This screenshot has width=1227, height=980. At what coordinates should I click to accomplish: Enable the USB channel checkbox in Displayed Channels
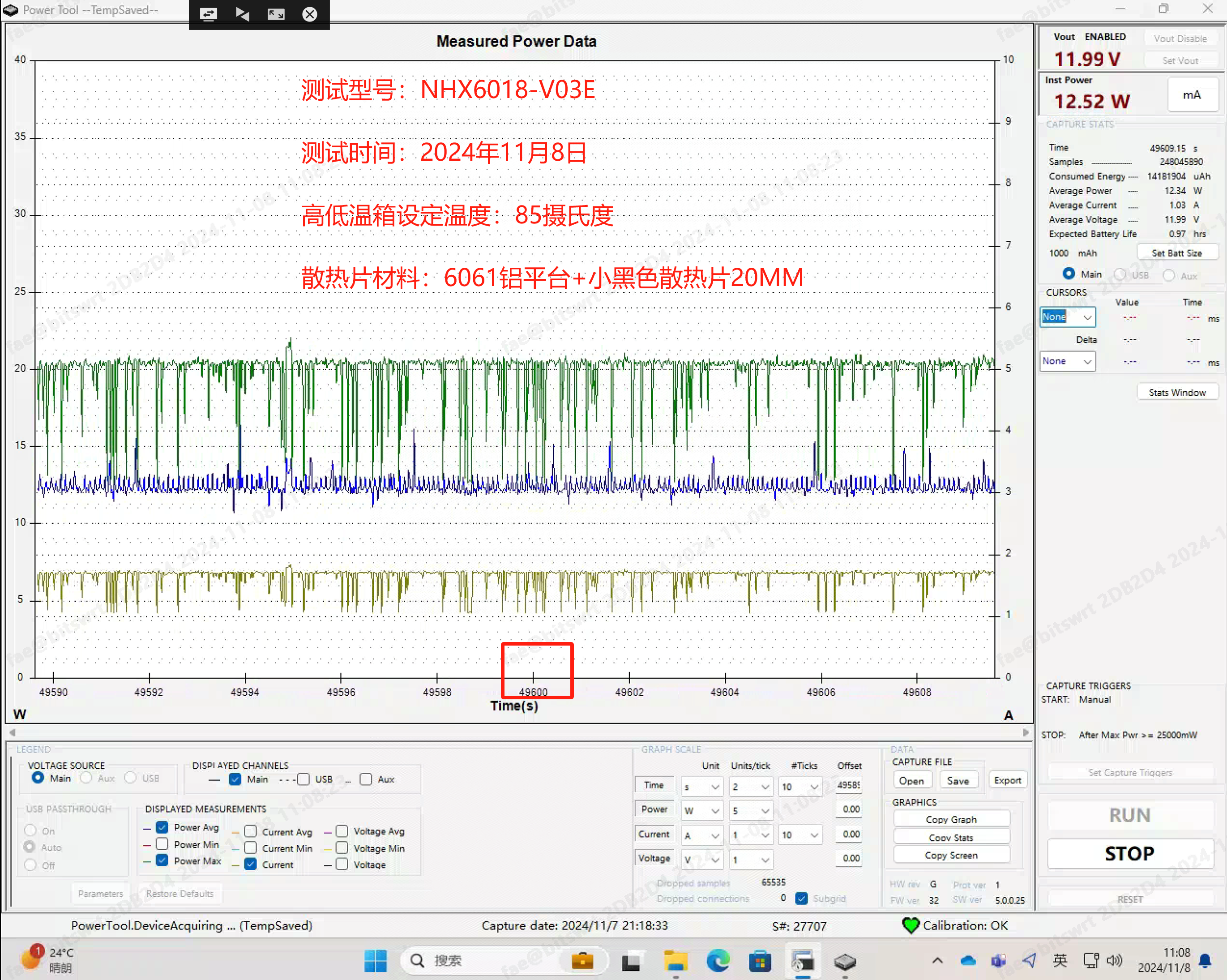click(x=304, y=779)
